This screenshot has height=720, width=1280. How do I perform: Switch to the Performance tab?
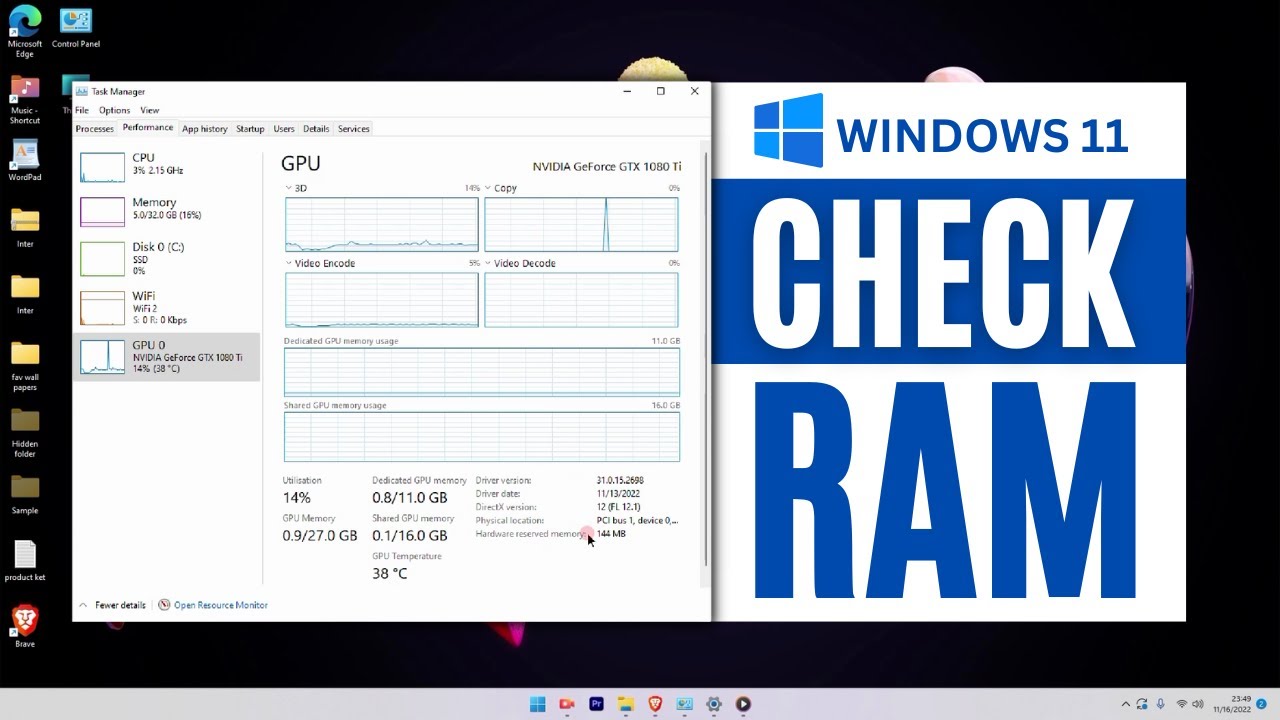point(148,128)
